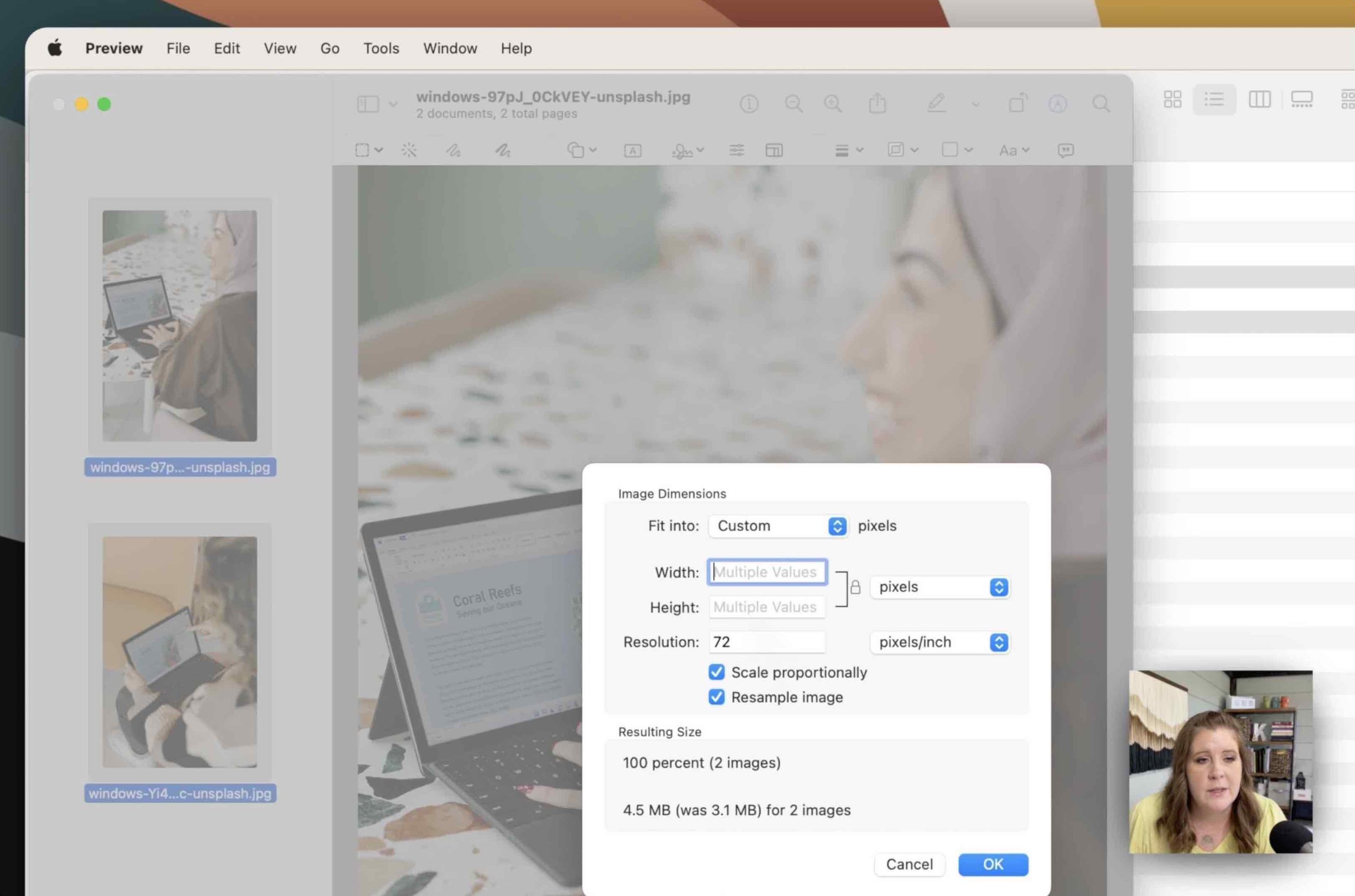The image size is (1355, 896).
Task: Switch Finder window to gallery view
Action: [x=1302, y=100]
